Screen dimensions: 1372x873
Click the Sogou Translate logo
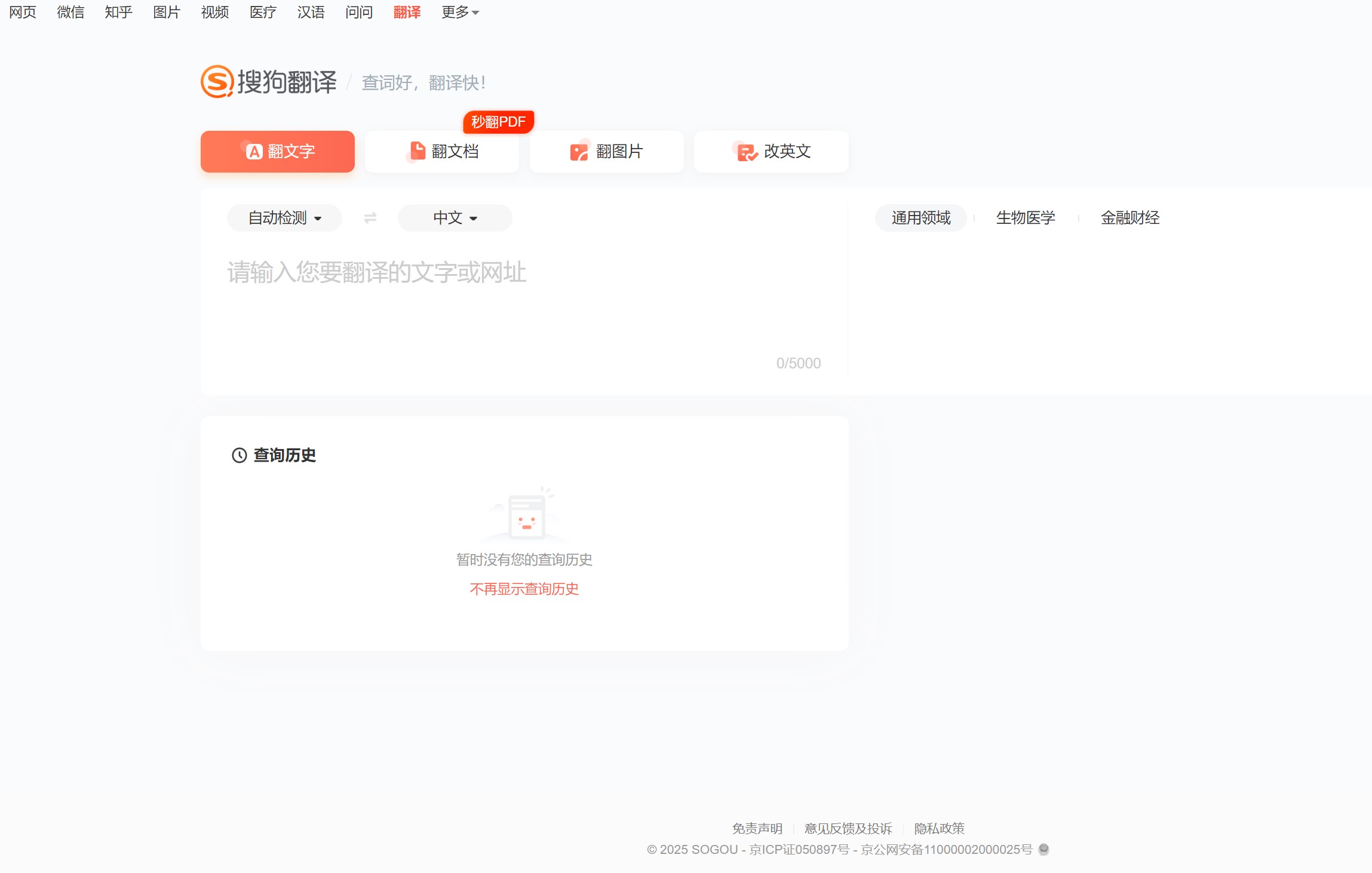pyautogui.click(x=269, y=81)
